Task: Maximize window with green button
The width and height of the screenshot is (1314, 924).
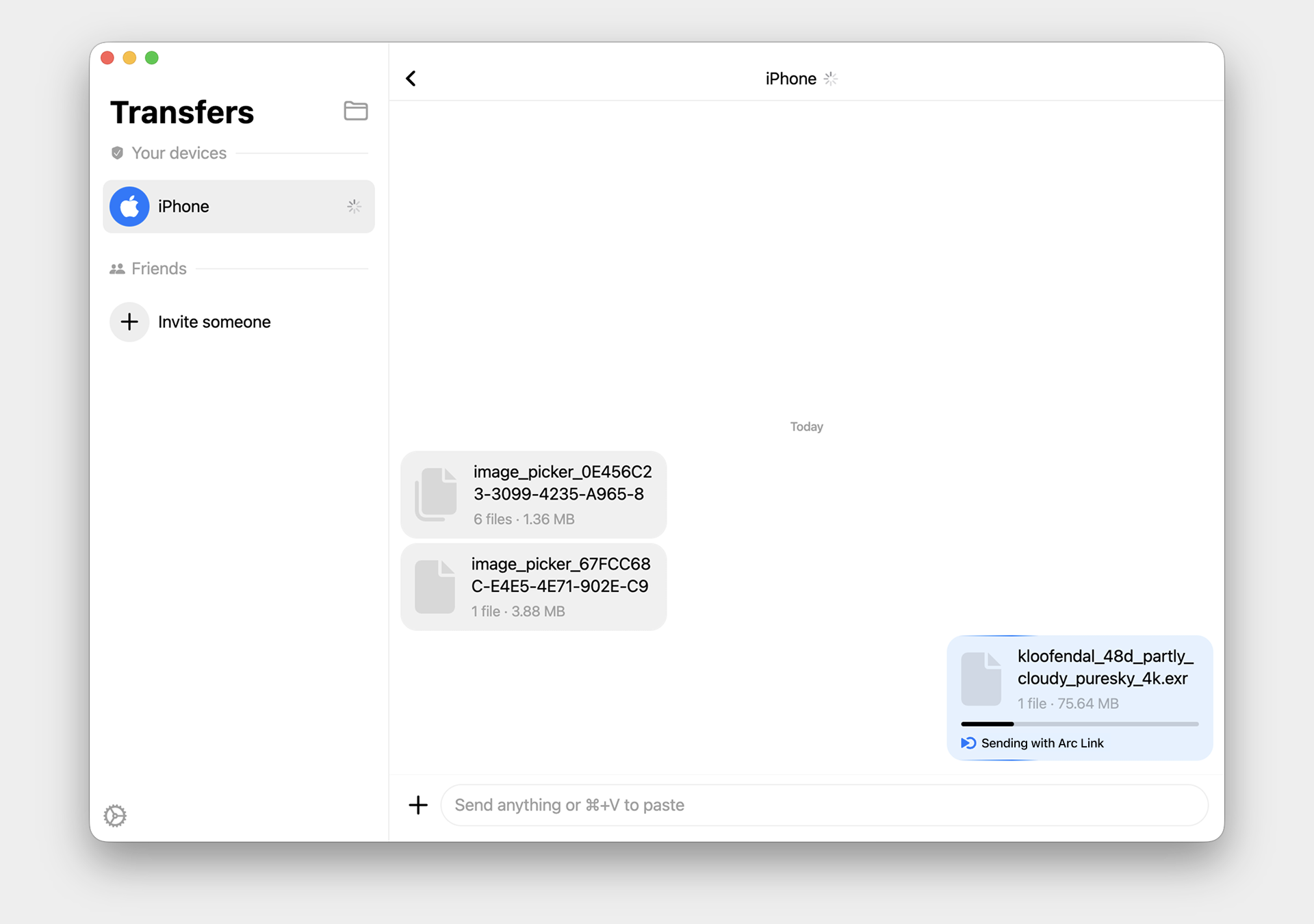Action: 152,57
